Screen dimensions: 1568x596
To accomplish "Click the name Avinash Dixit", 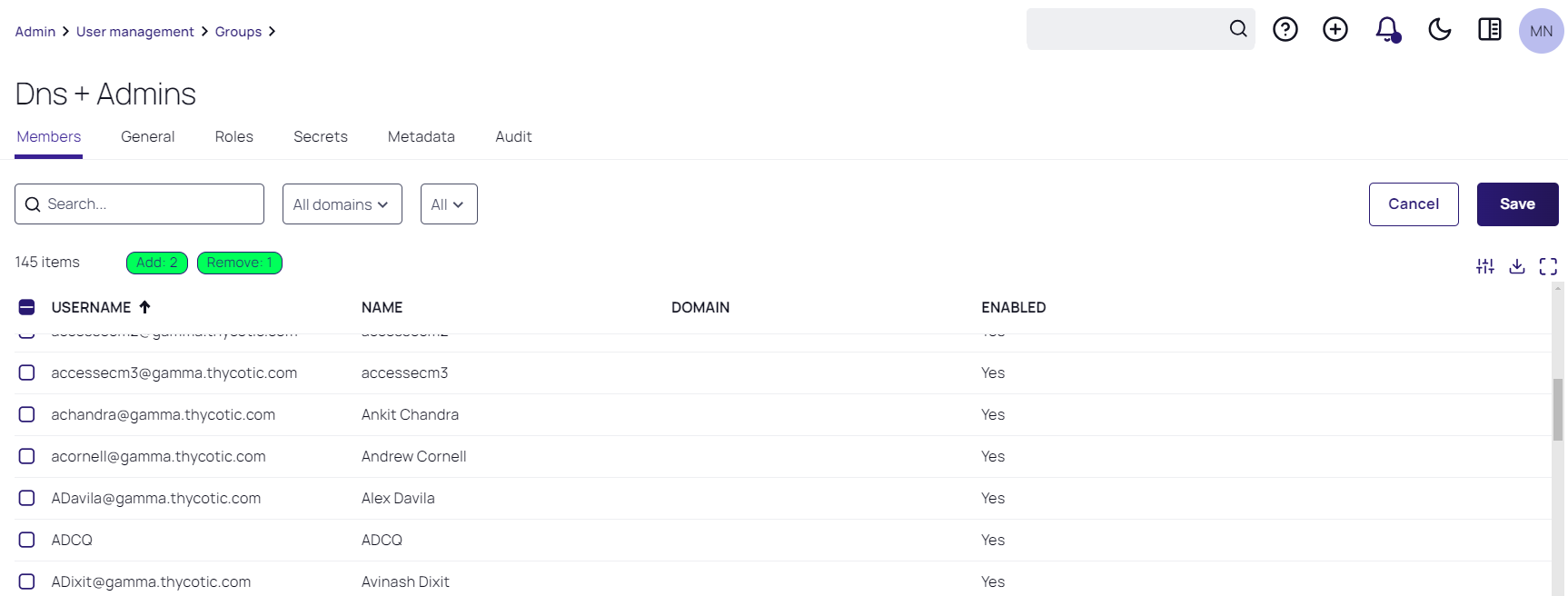I will (x=405, y=581).
